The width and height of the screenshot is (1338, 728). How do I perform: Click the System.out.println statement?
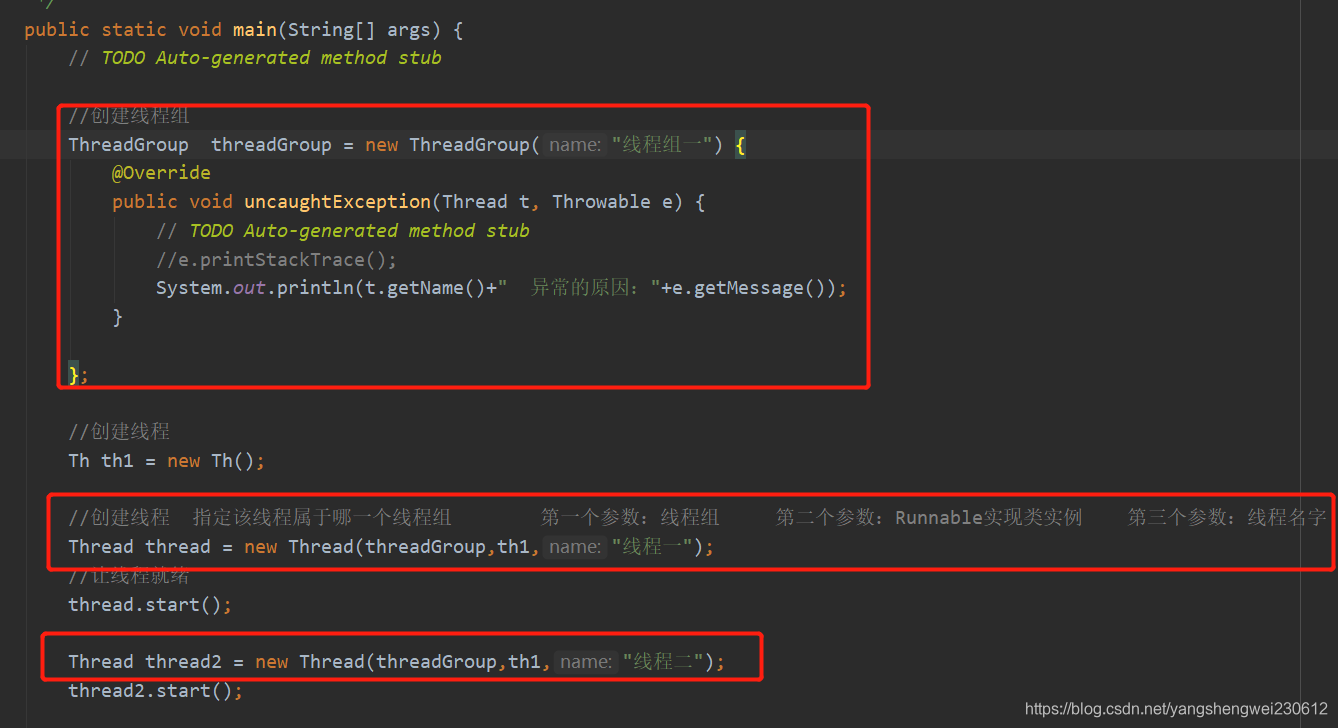(501, 289)
